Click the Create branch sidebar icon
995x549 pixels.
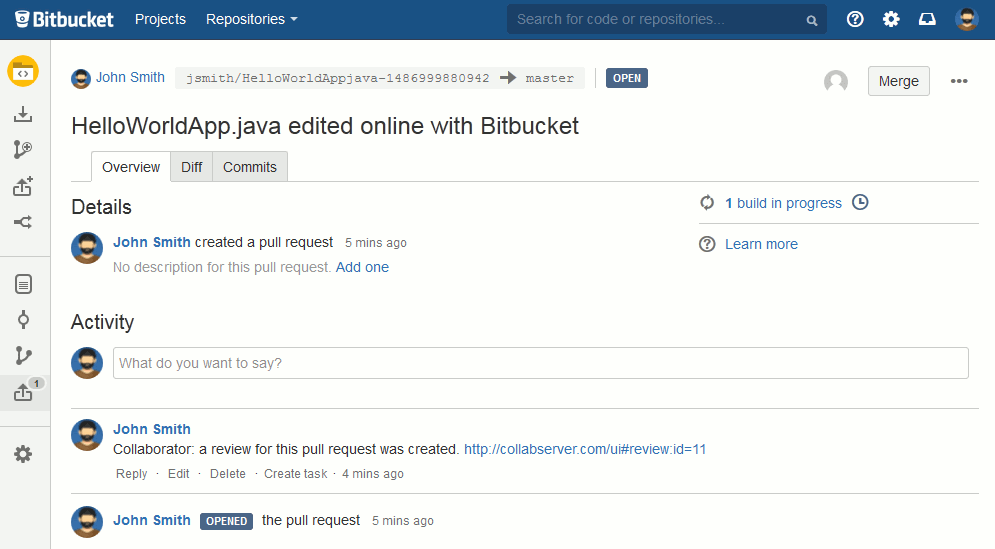(x=23, y=150)
